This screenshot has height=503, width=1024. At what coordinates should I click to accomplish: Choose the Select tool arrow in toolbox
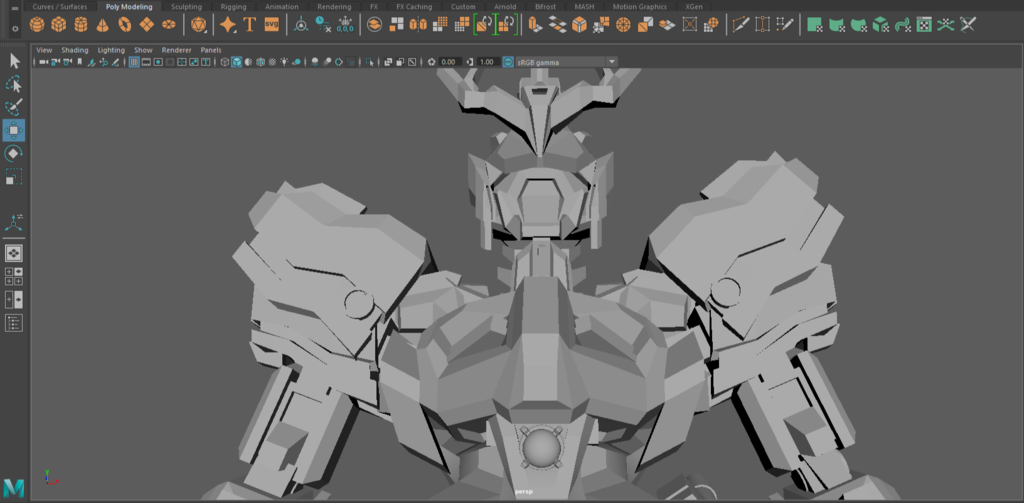pos(14,61)
